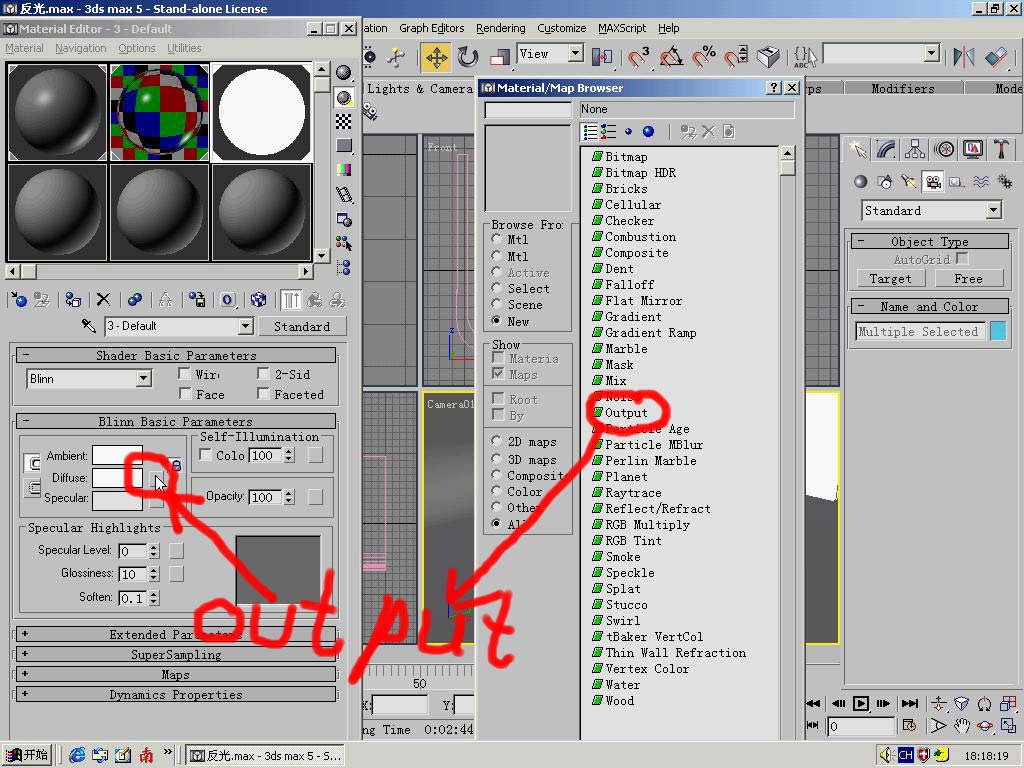Open the Standard category dropdown in Create panel

pyautogui.click(x=993, y=210)
